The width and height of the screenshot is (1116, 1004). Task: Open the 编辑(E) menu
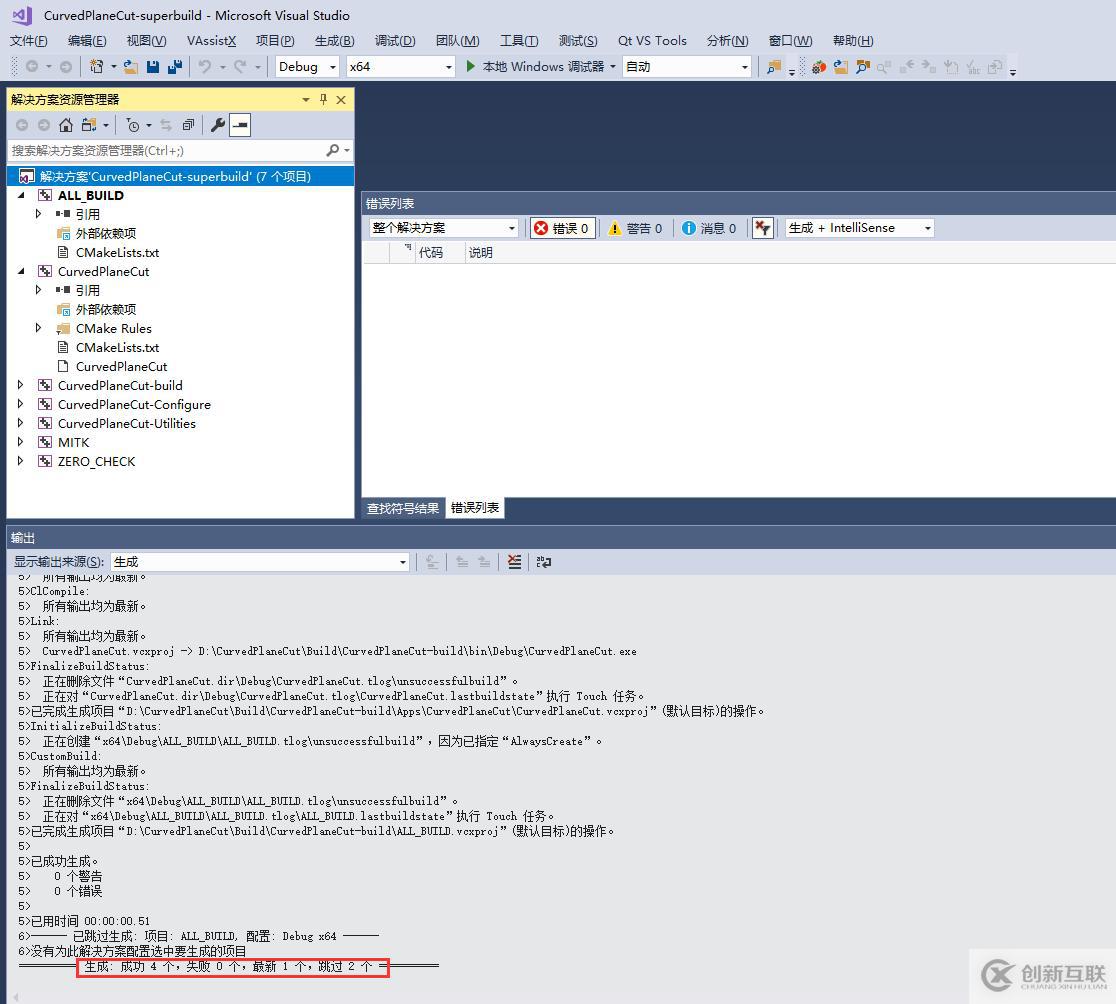pos(87,41)
